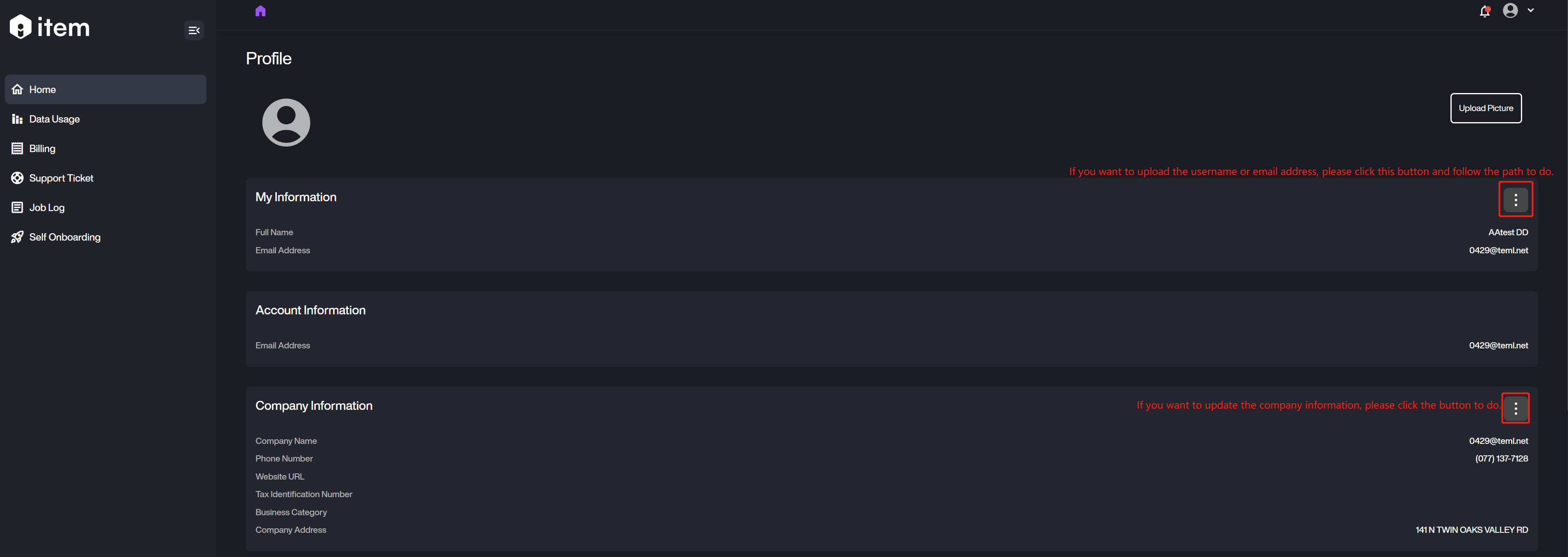This screenshot has width=1568, height=557.
Task: Click the purple home breadcrumb icon
Action: (x=261, y=11)
